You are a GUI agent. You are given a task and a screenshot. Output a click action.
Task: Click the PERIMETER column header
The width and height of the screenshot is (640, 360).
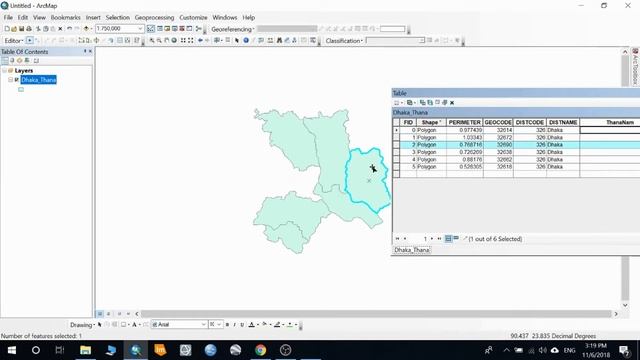(464, 122)
